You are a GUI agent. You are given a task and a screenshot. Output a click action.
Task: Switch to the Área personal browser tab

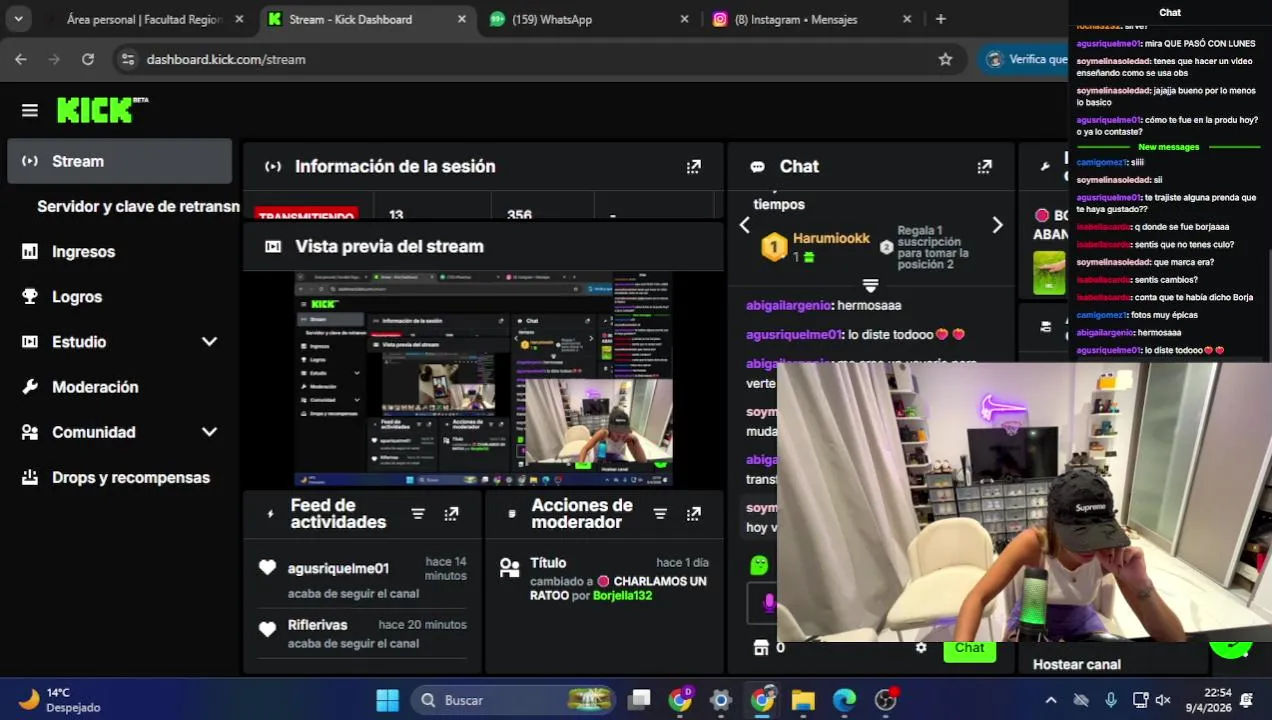point(144,19)
